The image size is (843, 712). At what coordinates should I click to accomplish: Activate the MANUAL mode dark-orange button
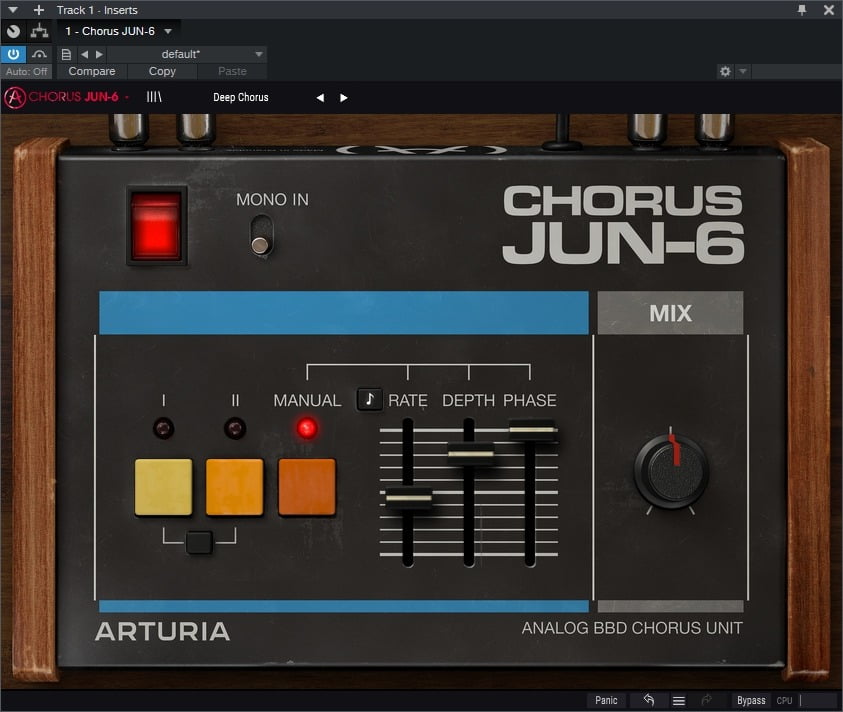[x=307, y=487]
